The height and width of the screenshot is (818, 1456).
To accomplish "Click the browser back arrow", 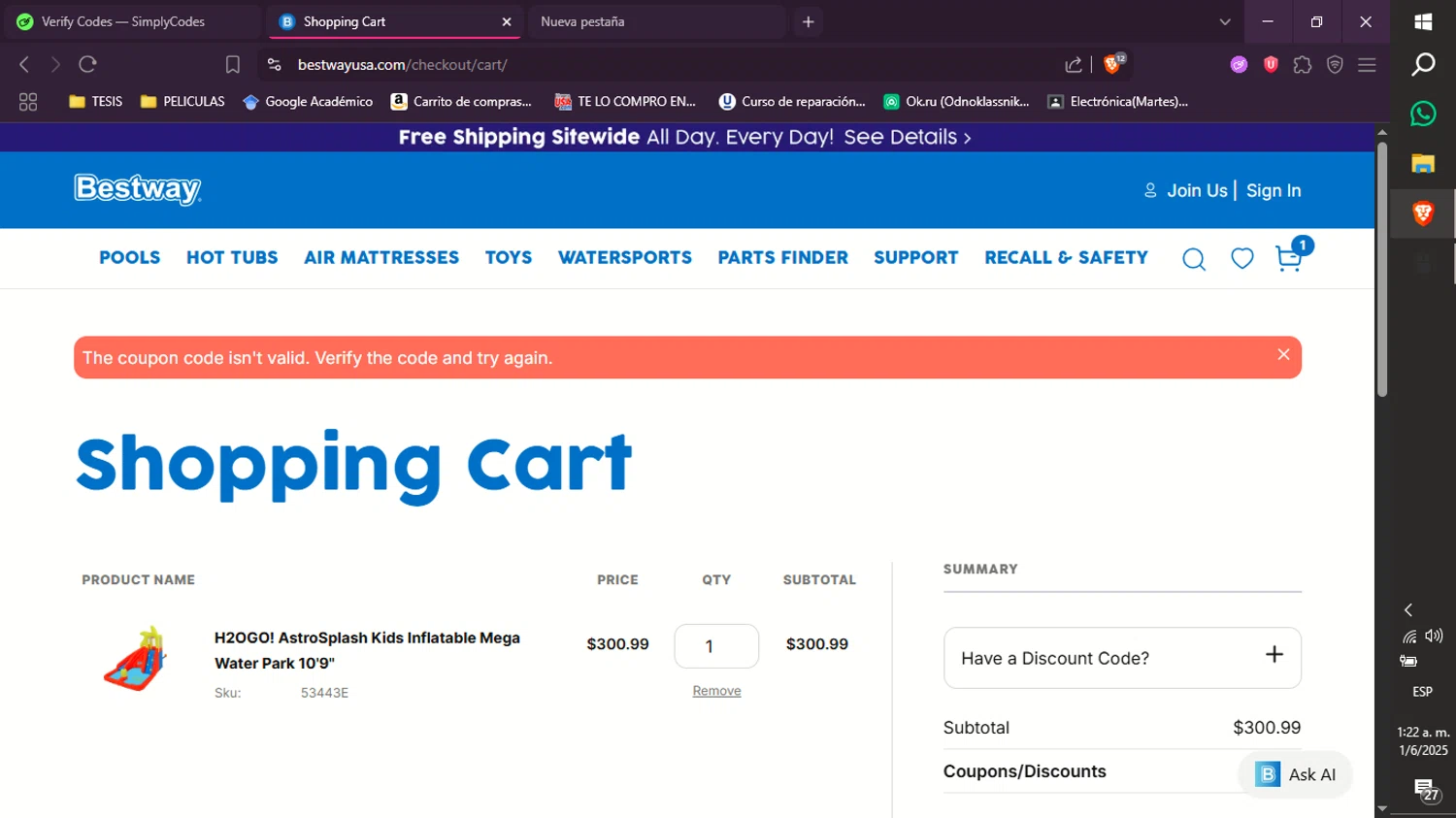I will point(24,64).
